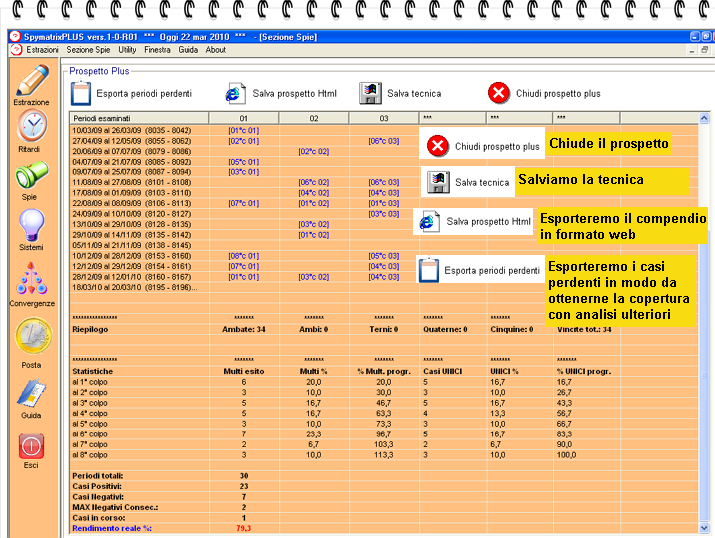This screenshot has width=715, height=538.
Task: Open the Estrazione pencil icon in sidebar
Action: (x=32, y=80)
